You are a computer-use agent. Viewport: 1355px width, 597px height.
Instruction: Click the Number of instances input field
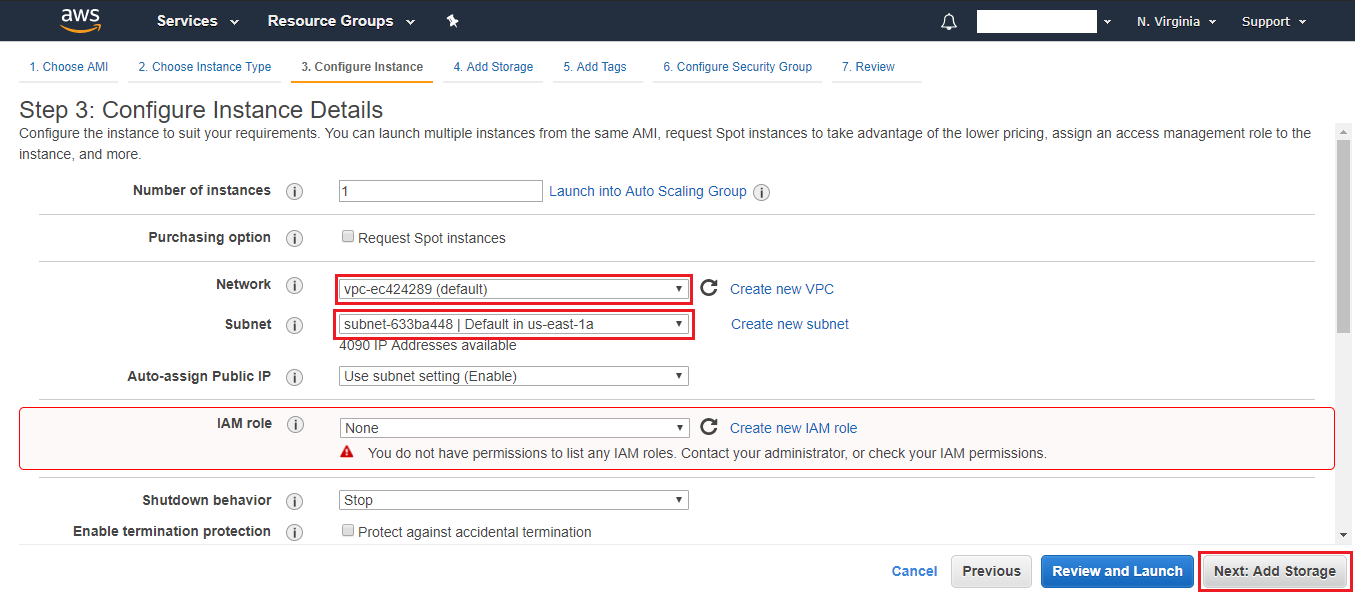pyautogui.click(x=440, y=191)
